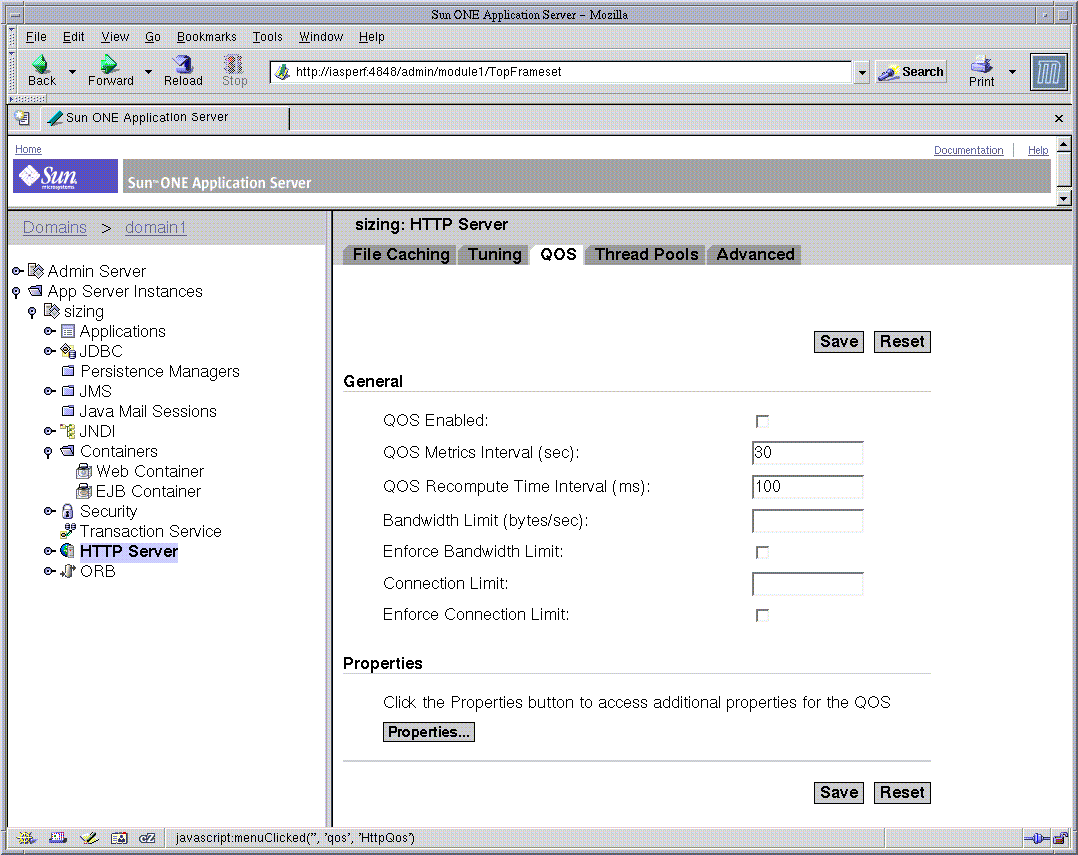Click the Persistence Managers folder icon
The width and height of the screenshot is (1078, 855).
point(68,371)
